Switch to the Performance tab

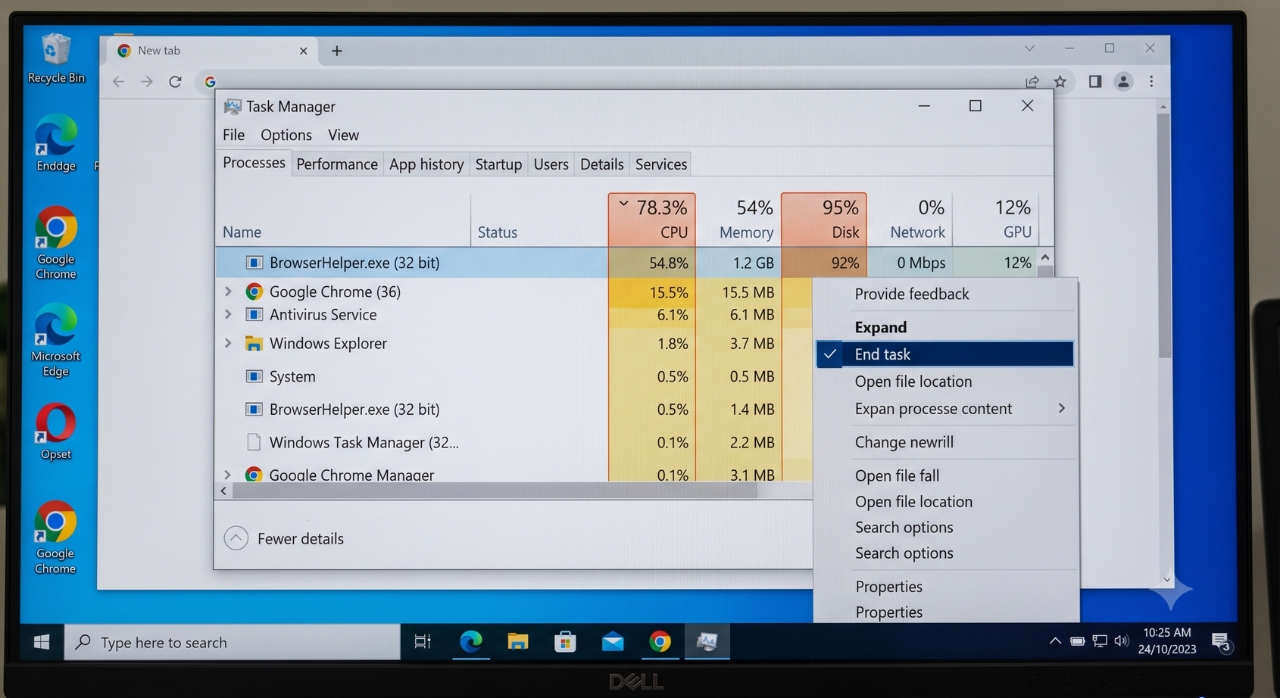pos(337,164)
